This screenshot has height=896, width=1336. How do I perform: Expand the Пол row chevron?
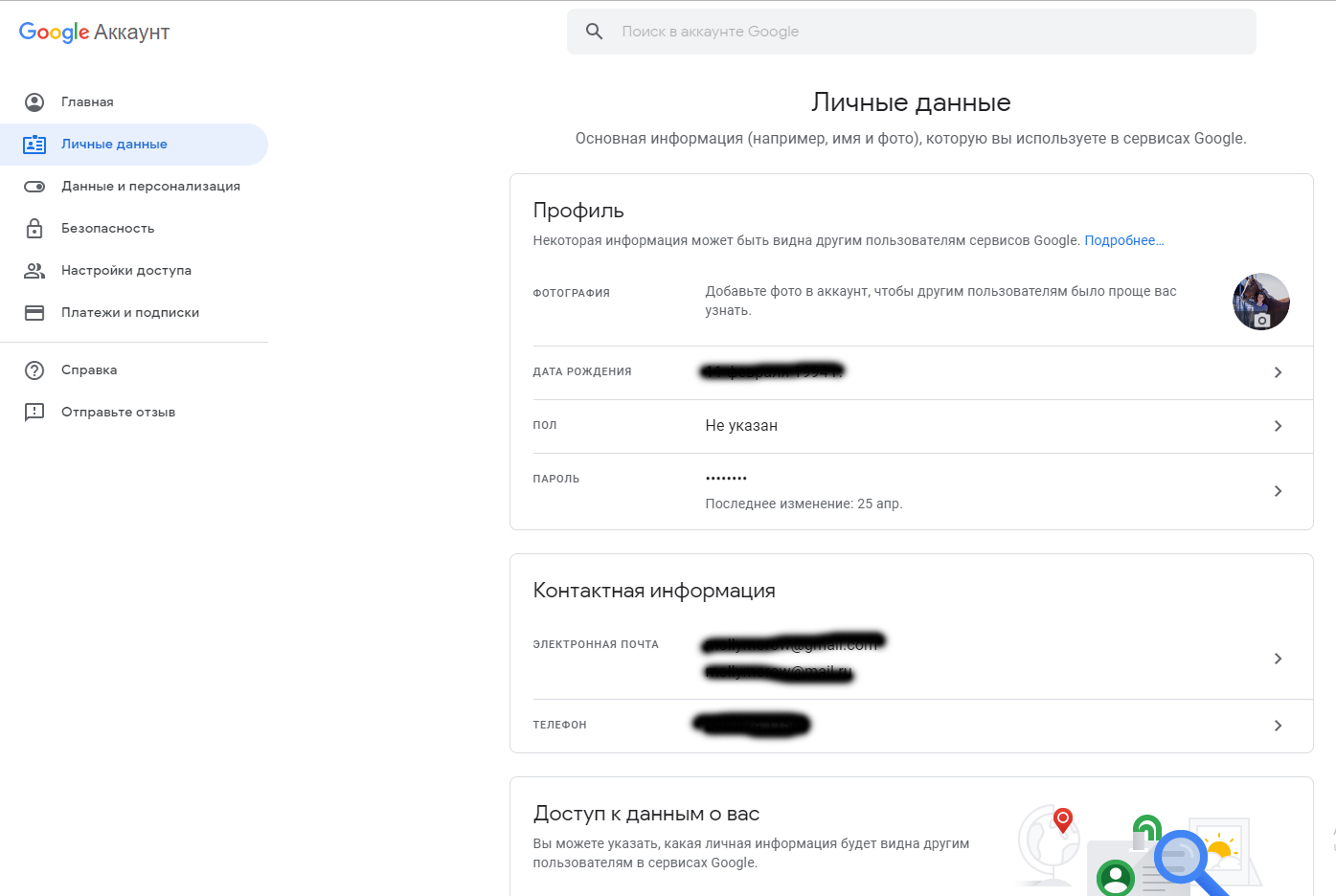[1278, 426]
